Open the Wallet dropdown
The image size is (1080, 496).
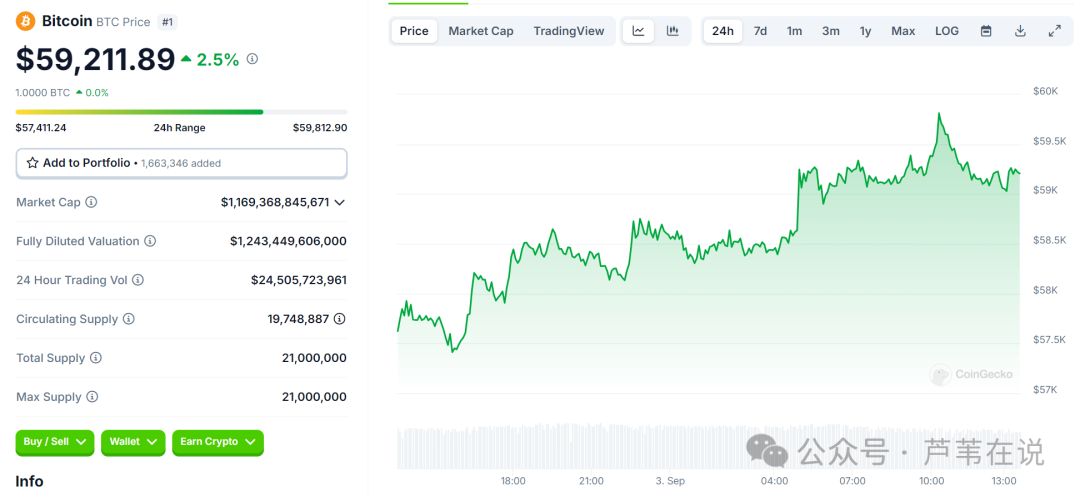coord(134,442)
